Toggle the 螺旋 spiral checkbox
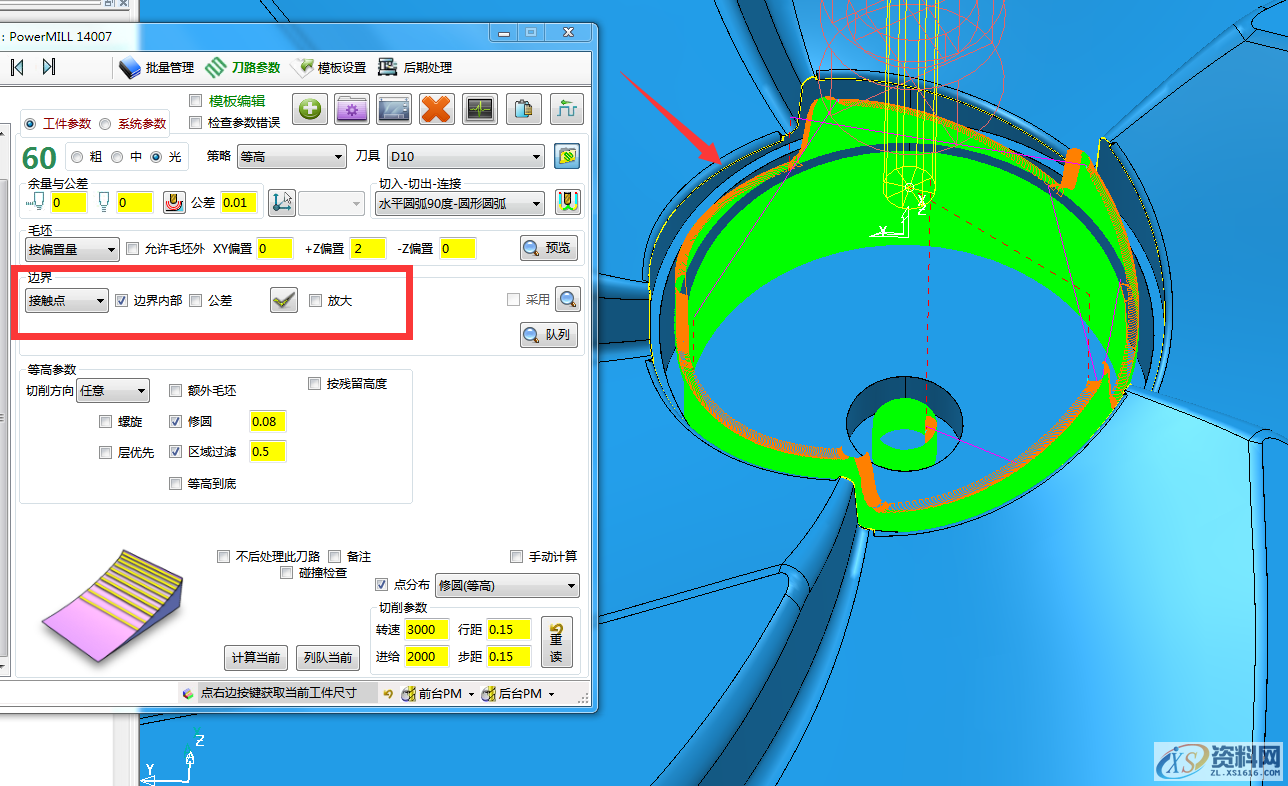This screenshot has height=786, width=1288. pos(105,421)
